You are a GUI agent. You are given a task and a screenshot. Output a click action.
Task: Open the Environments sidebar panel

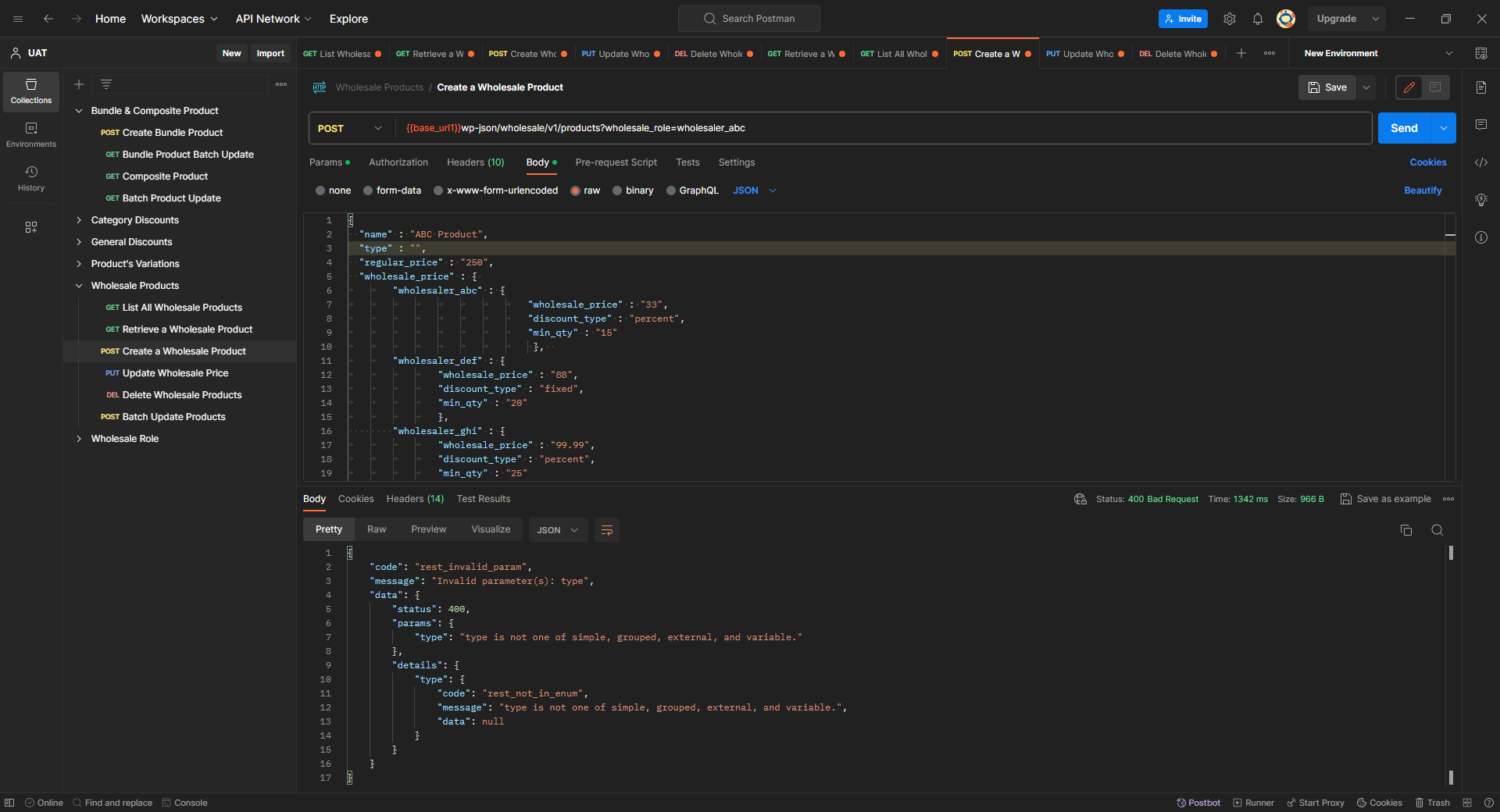[x=31, y=135]
